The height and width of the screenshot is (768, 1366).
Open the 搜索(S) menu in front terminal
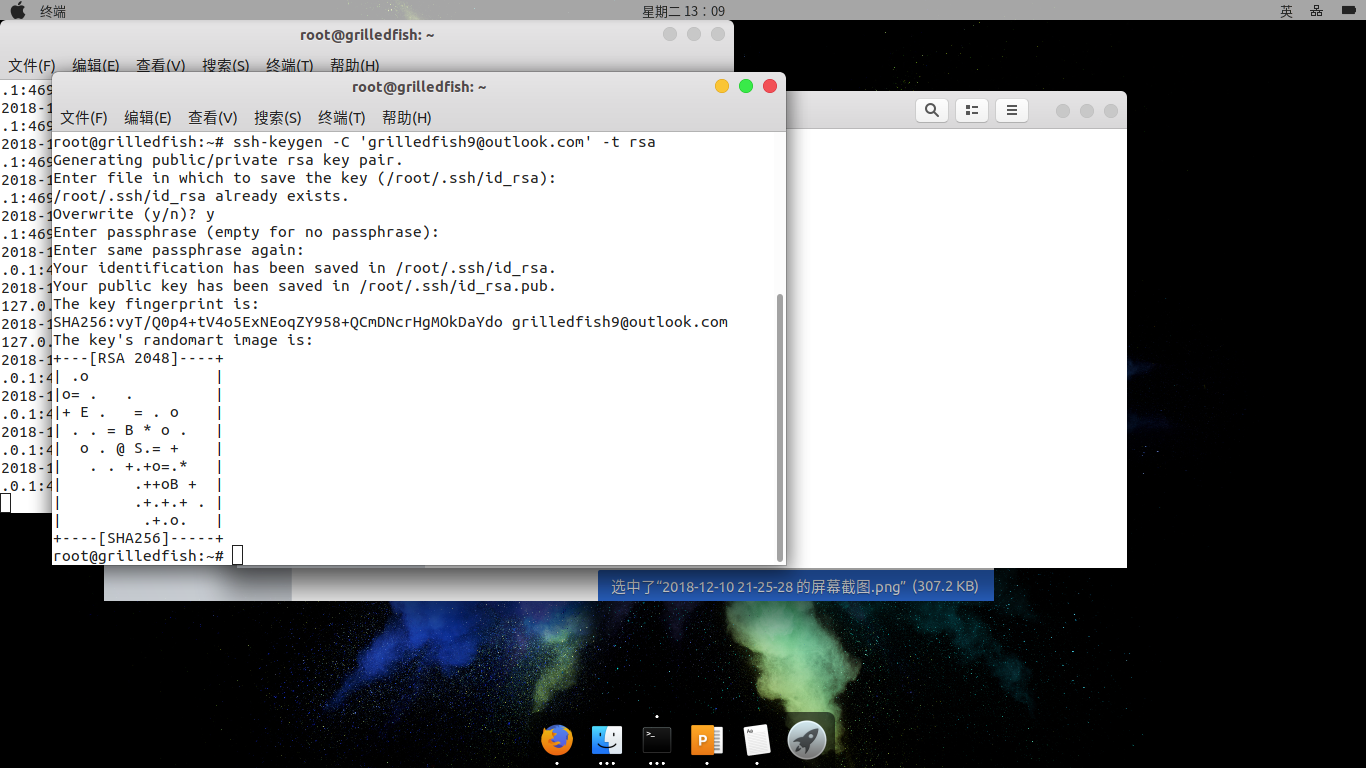coord(277,117)
